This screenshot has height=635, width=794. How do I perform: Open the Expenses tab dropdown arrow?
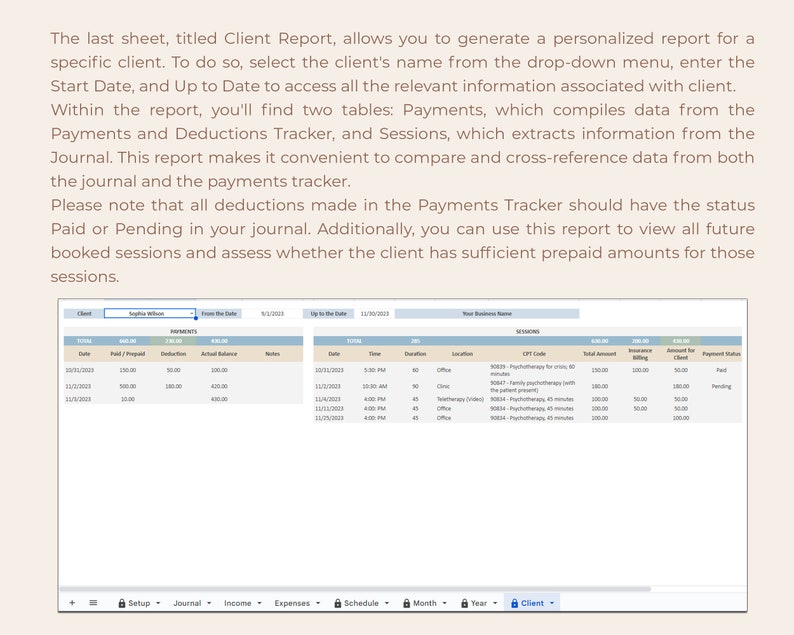tap(318, 603)
